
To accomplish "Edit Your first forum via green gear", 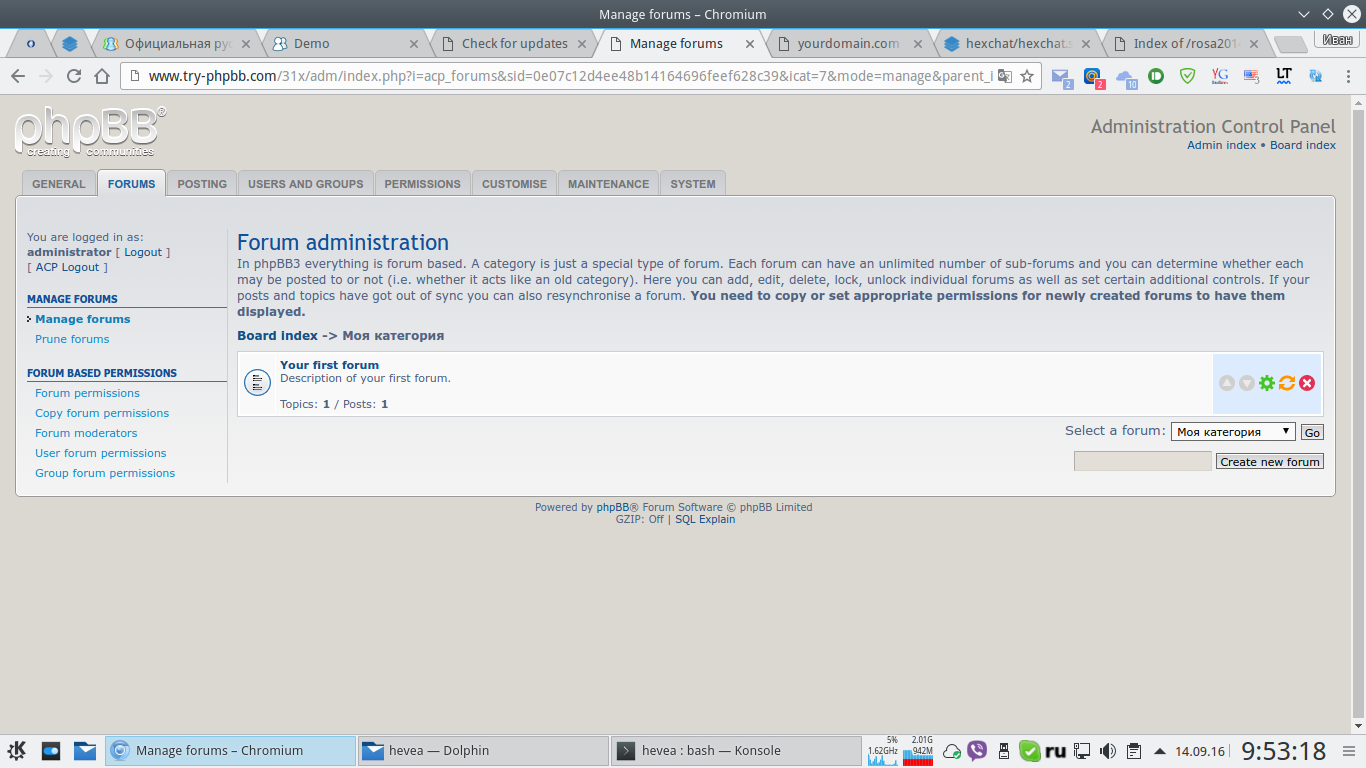I will pyautogui.click(x=1267, y=383).
